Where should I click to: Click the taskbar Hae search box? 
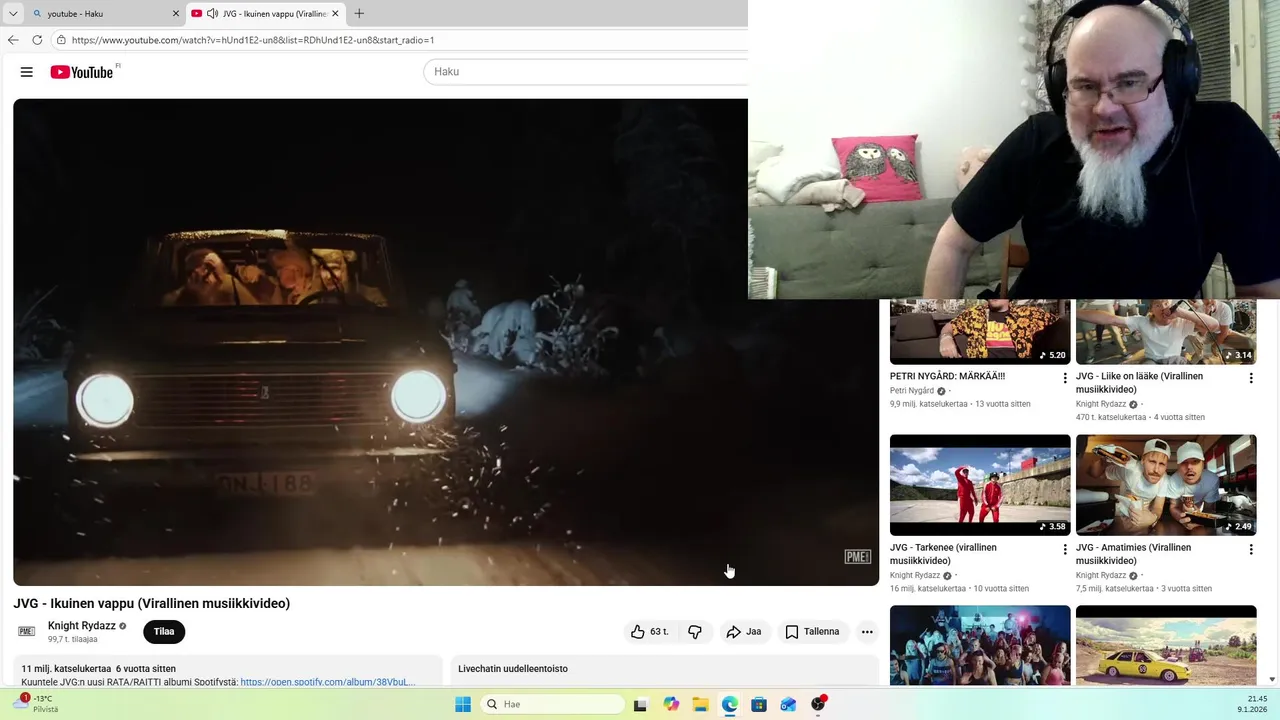coord(552,704)
